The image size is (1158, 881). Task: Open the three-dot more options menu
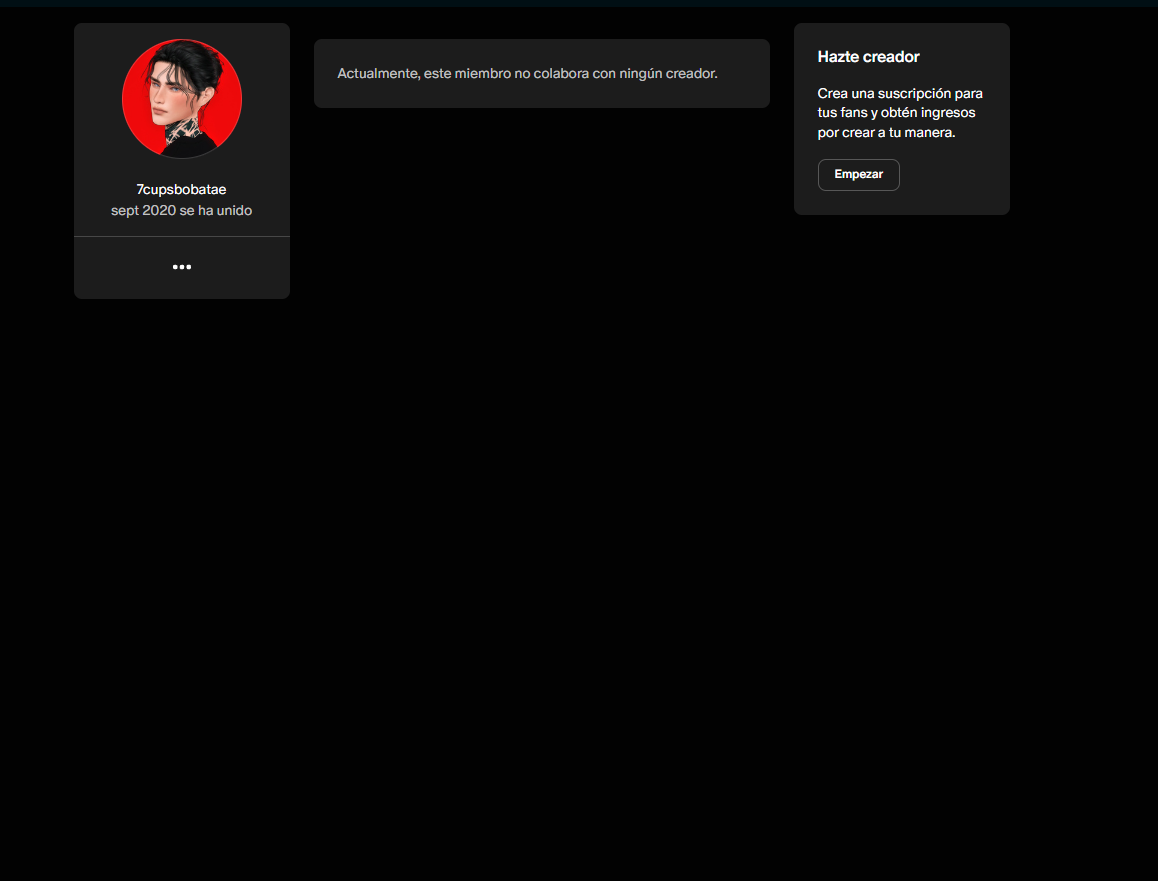tap(182, 267)
